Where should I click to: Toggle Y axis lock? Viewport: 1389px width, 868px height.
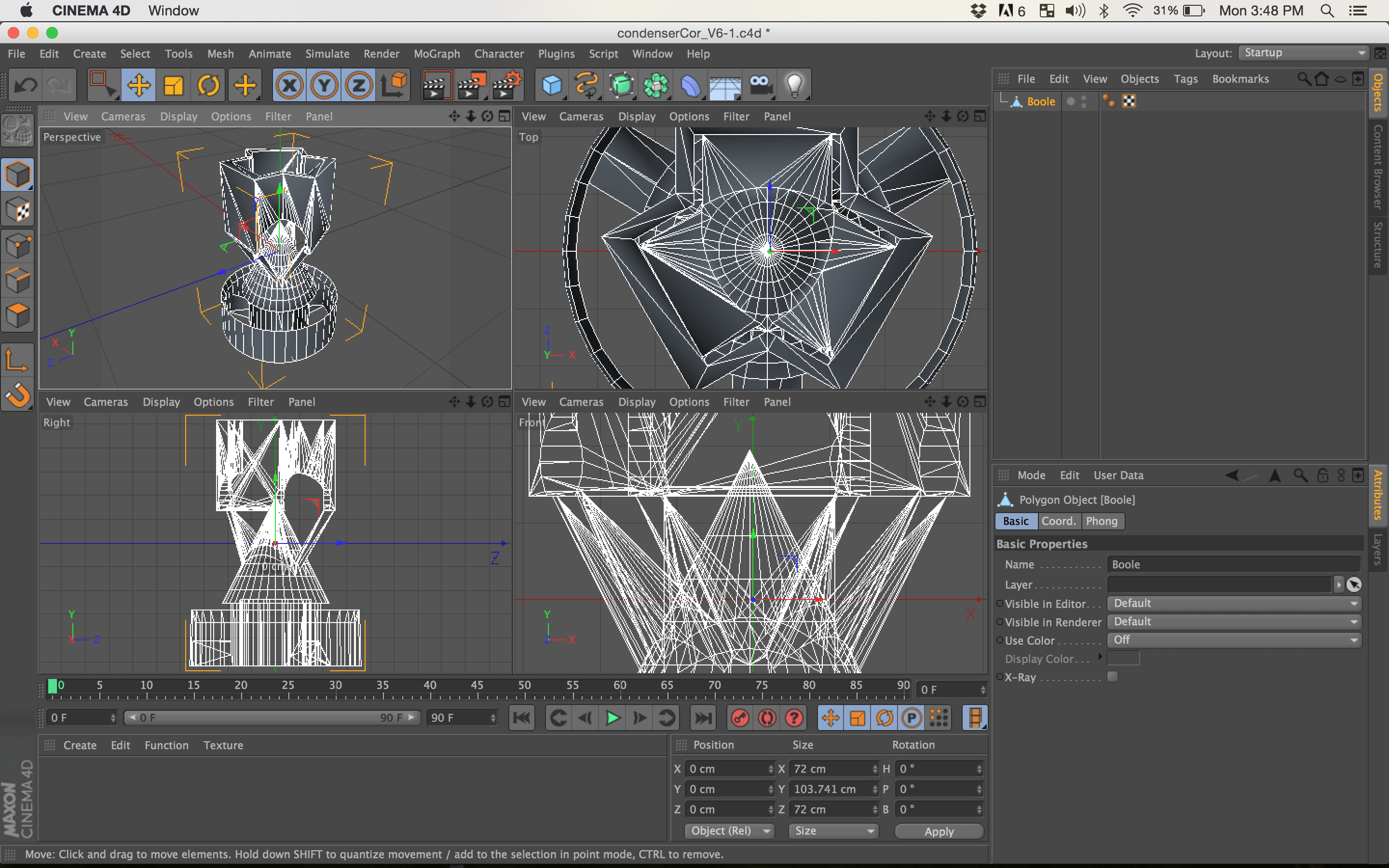click(324, 85)
